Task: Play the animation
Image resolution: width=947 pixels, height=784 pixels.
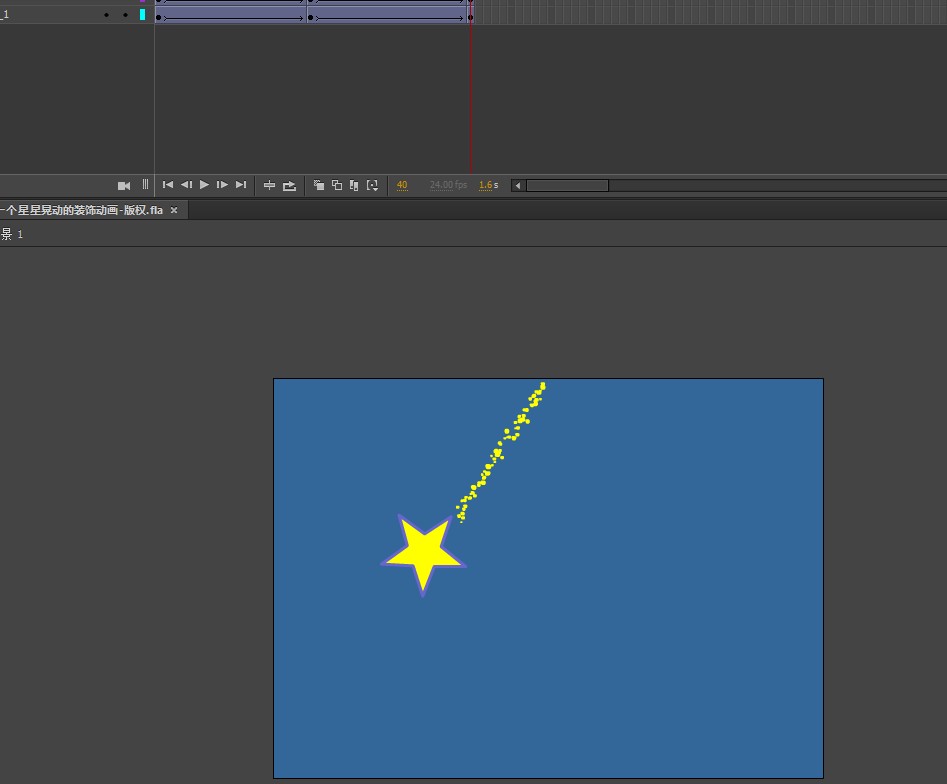Action: pyautogui.click(x=204, y=185)
